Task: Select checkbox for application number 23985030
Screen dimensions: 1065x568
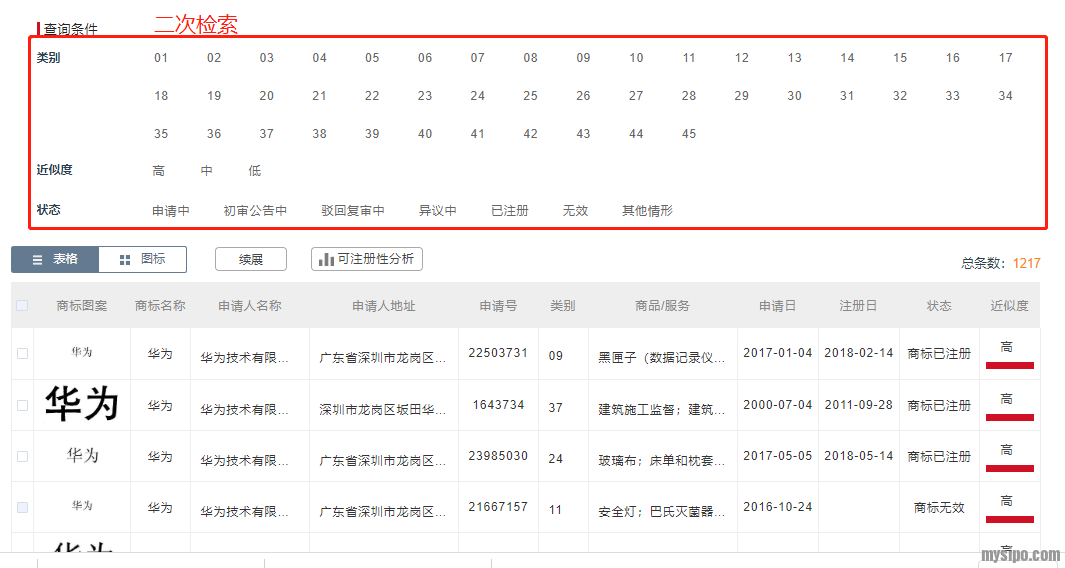Action: 22,456
